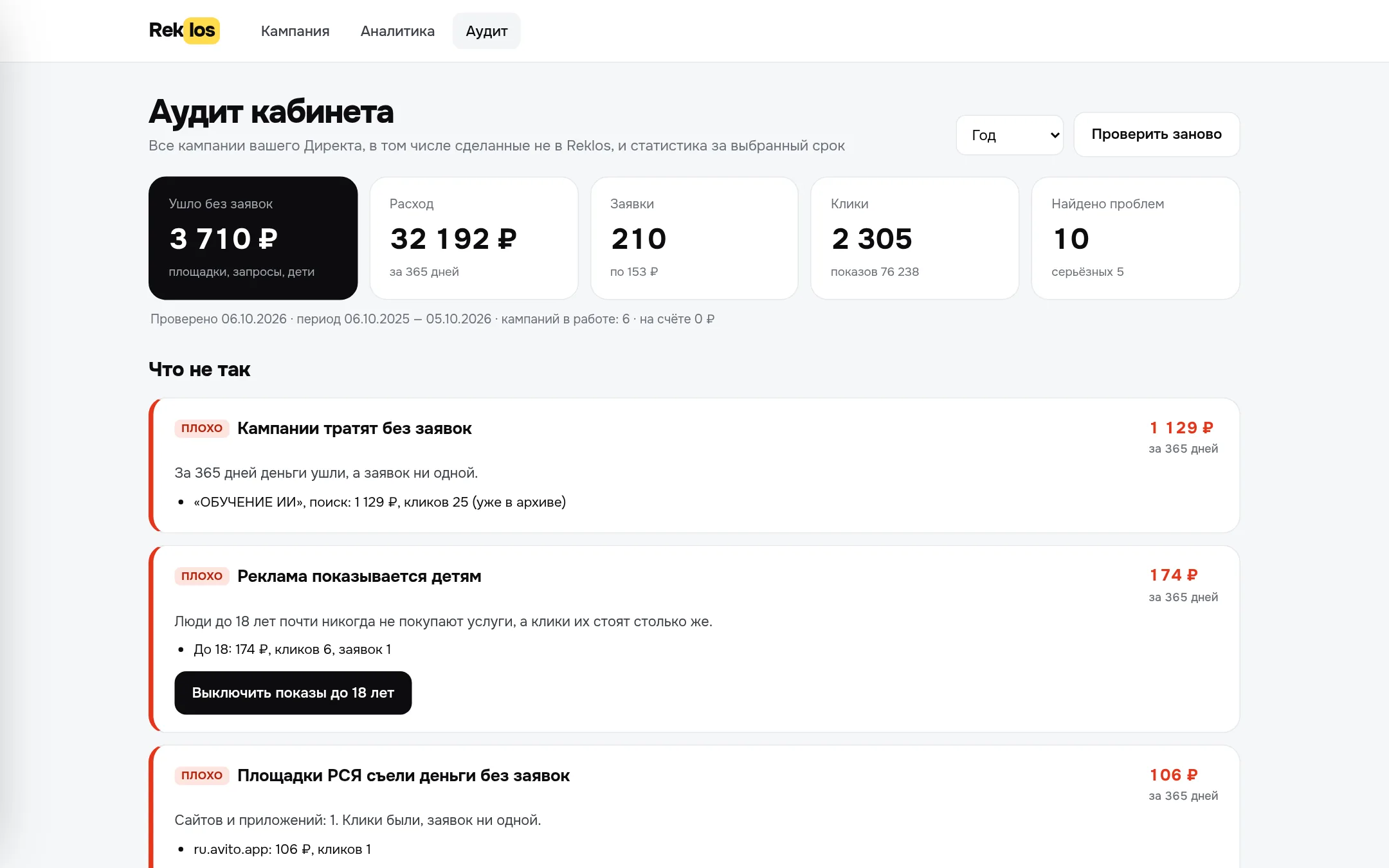1389x868 pixels.
Task: Click the До 18: 174 ₽ line
Action: pyautogui.click(x=292, y=649)
